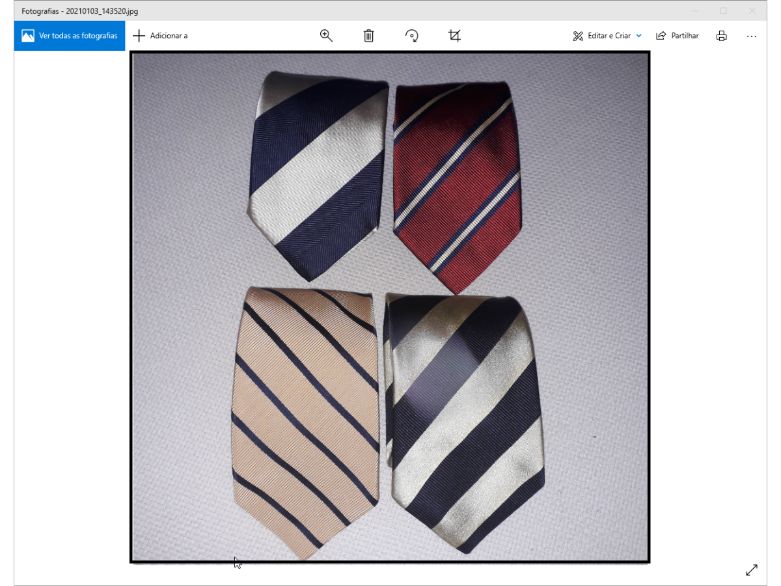Minimize the Fotografias window

pos(695,10)
